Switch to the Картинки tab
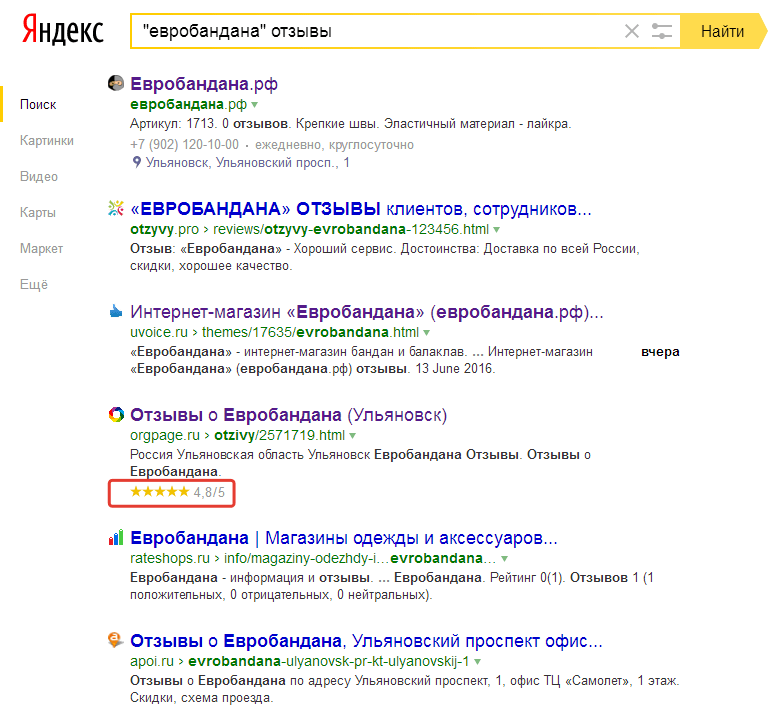 [x=47, y=141]
